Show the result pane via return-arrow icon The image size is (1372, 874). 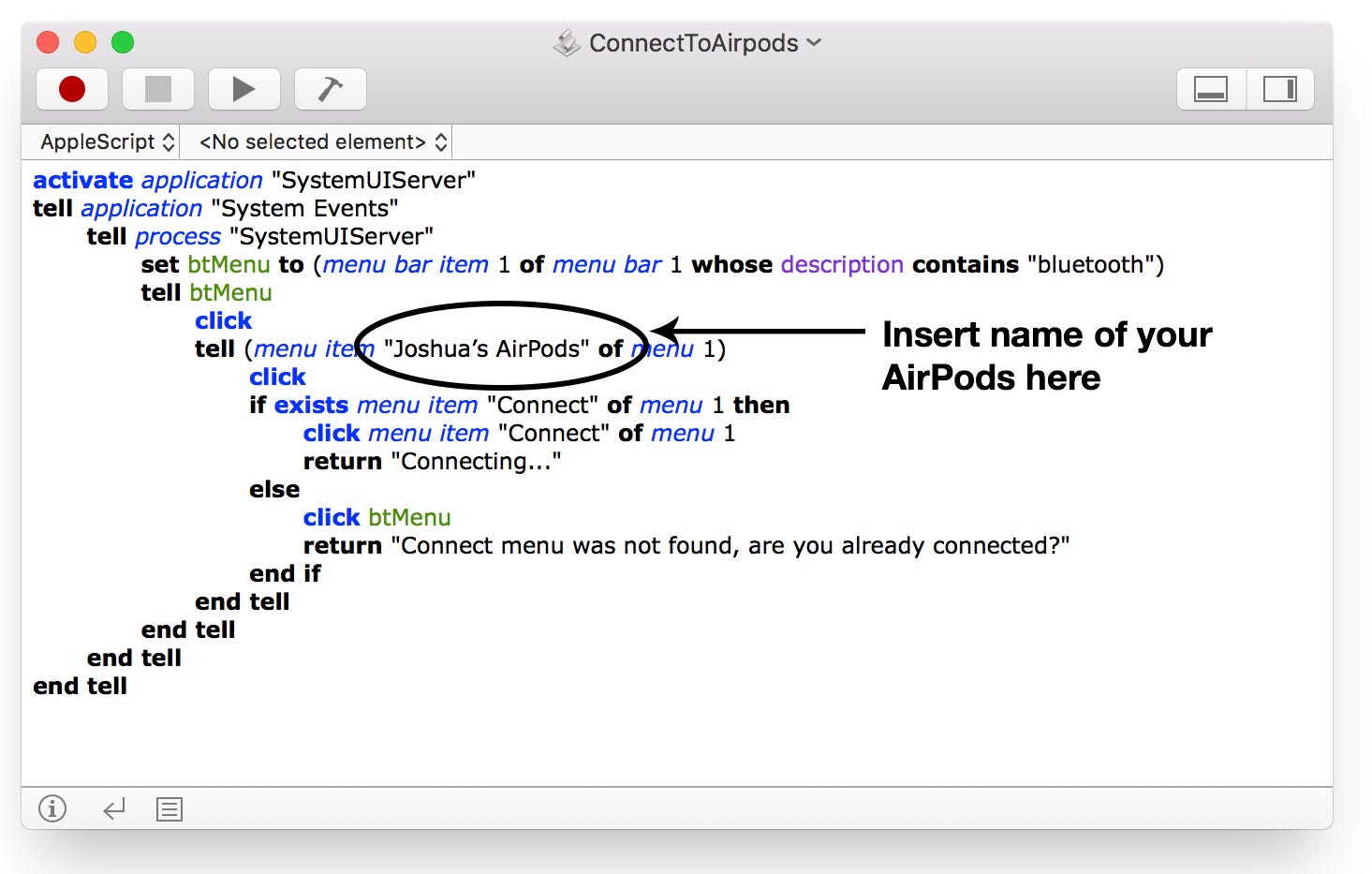(114, 808)
